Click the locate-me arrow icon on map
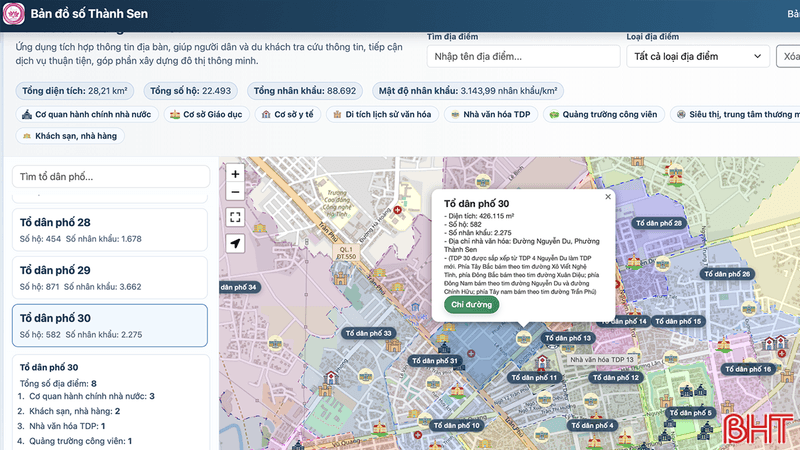Viewport: 800px width, 450px height. tap(235, 243)
